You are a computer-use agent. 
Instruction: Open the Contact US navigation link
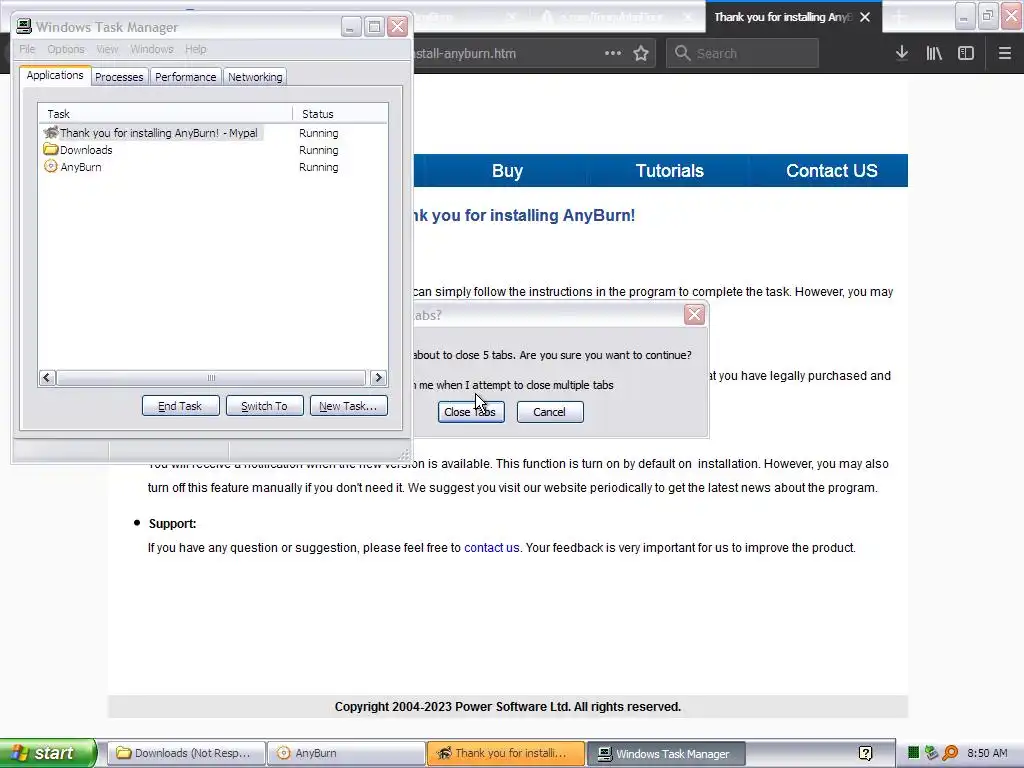point(831,171)
